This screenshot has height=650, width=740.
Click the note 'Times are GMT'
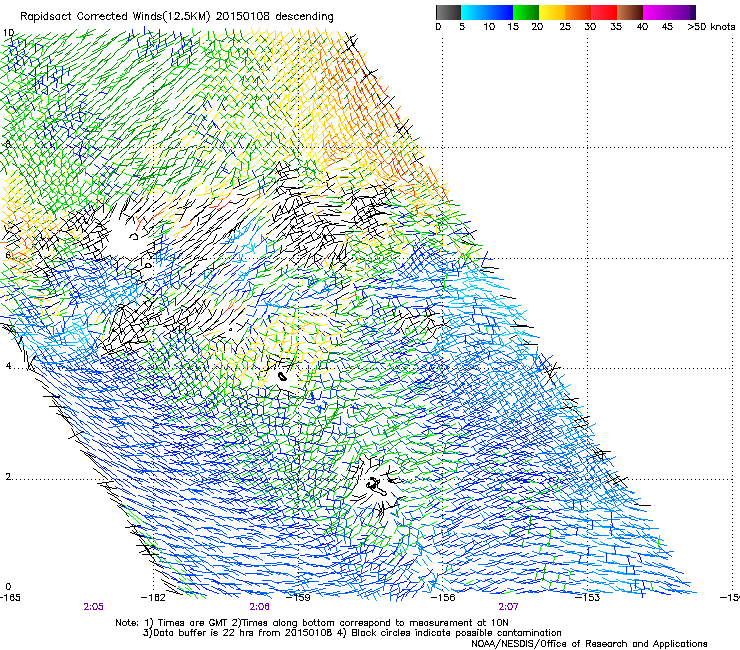[193, 623]
